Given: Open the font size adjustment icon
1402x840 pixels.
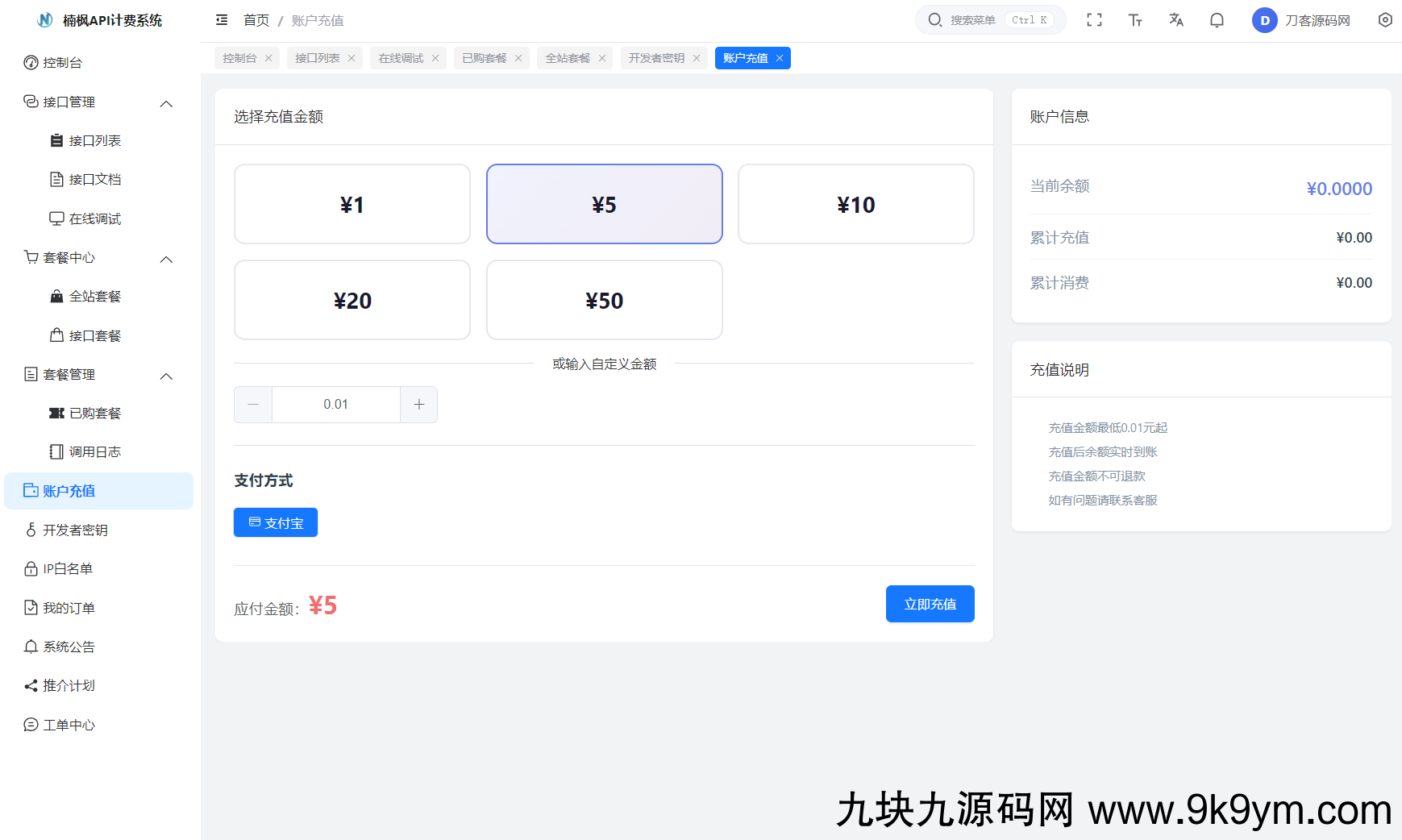Looking at the screenshot, I should point(1135,20).
